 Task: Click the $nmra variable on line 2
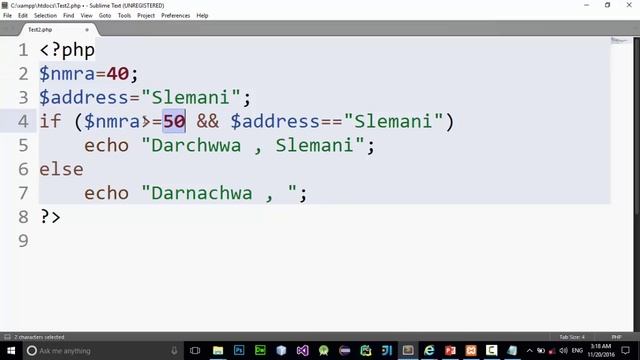point(67,74)
